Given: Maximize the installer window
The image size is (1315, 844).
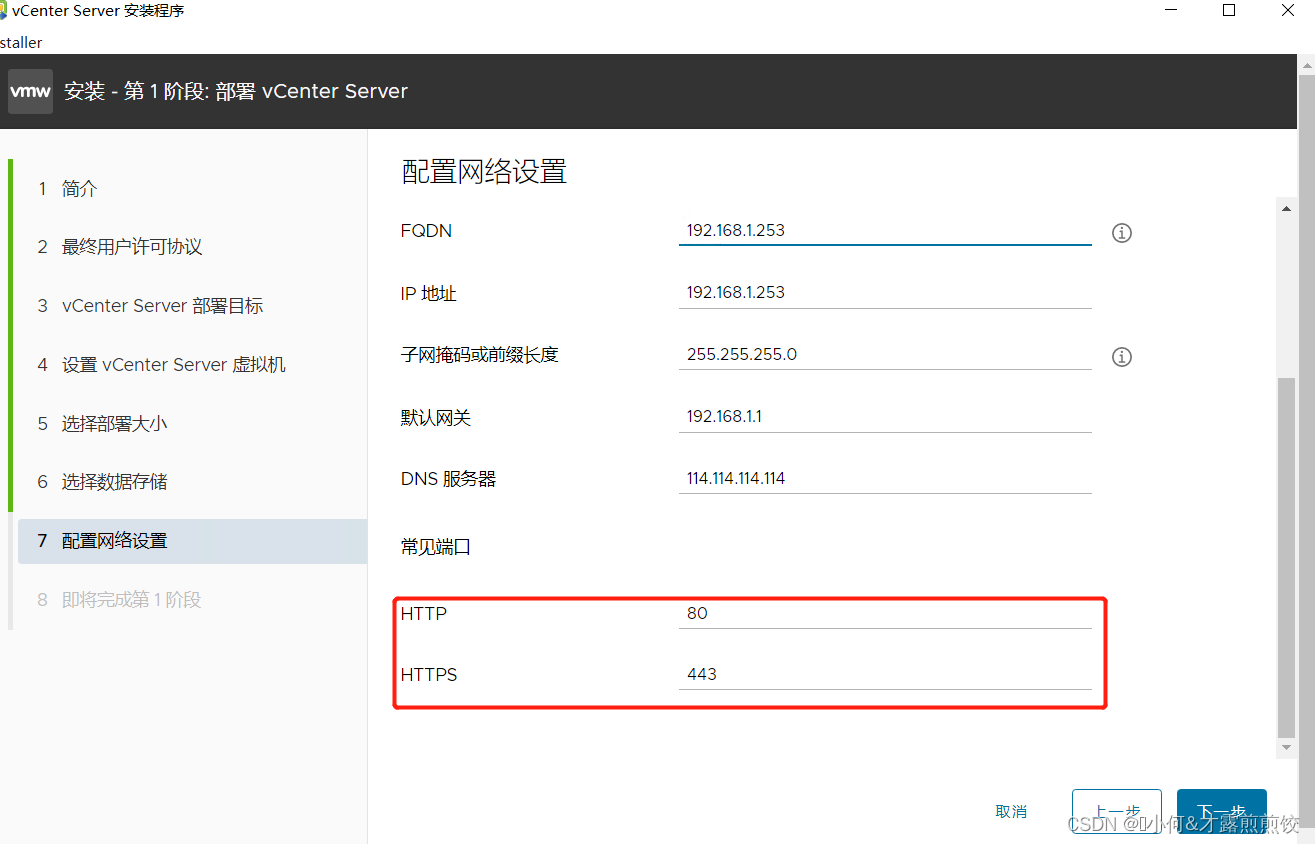Looking at the screenshot, I should 1230,11.
